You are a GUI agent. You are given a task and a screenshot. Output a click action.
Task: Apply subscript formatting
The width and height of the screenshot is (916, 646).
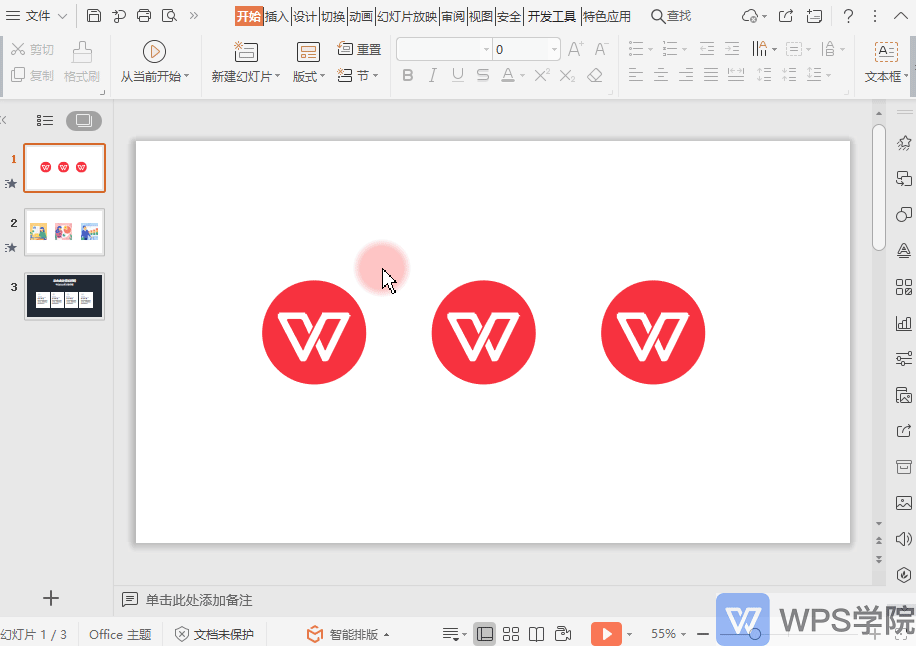(567, 75)
